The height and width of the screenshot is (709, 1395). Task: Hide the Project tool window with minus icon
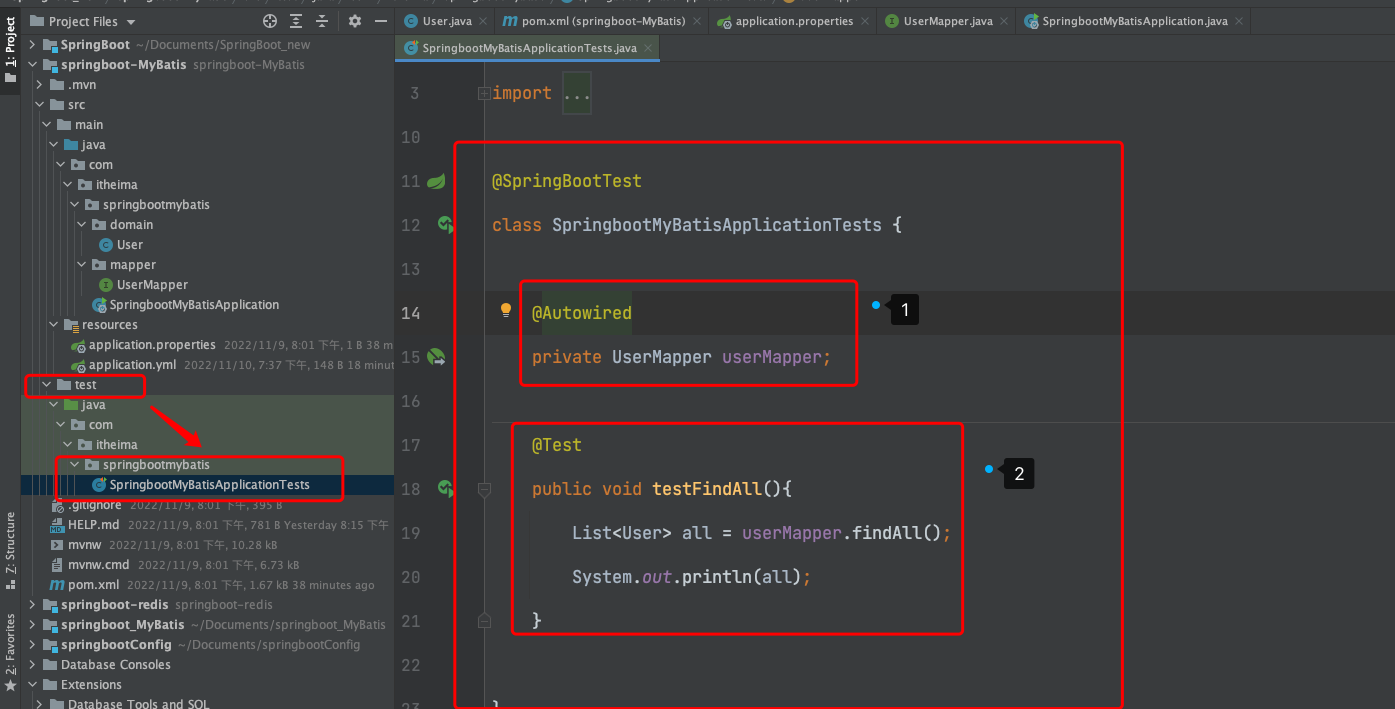point(380,21)
